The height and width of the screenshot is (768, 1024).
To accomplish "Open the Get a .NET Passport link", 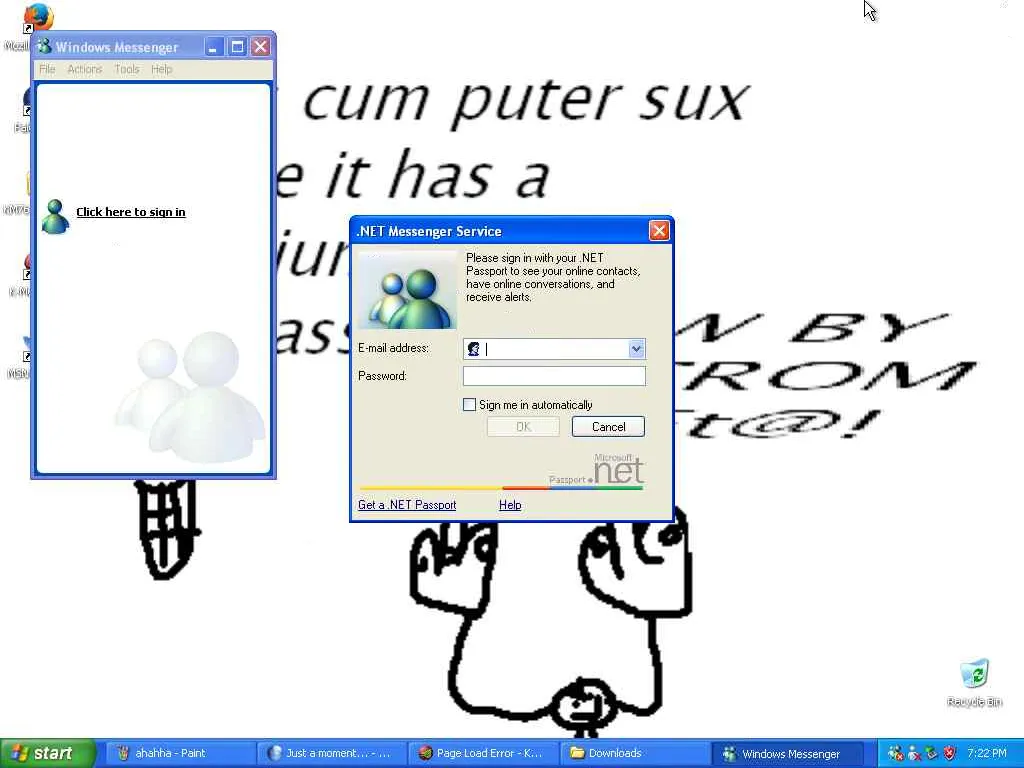I will 407,505.
